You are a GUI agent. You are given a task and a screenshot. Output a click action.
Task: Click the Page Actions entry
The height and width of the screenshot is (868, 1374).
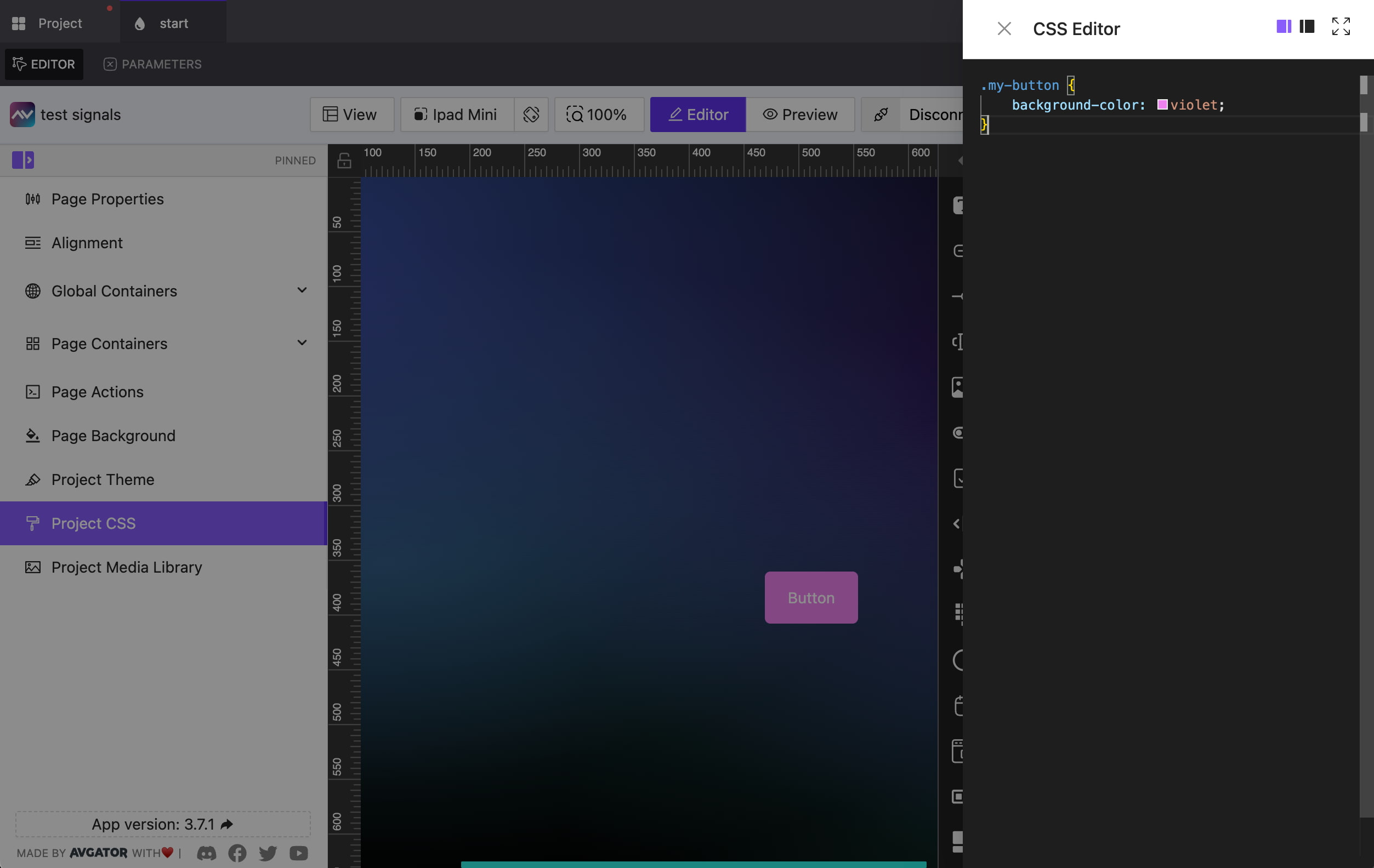tap(97, 392)
